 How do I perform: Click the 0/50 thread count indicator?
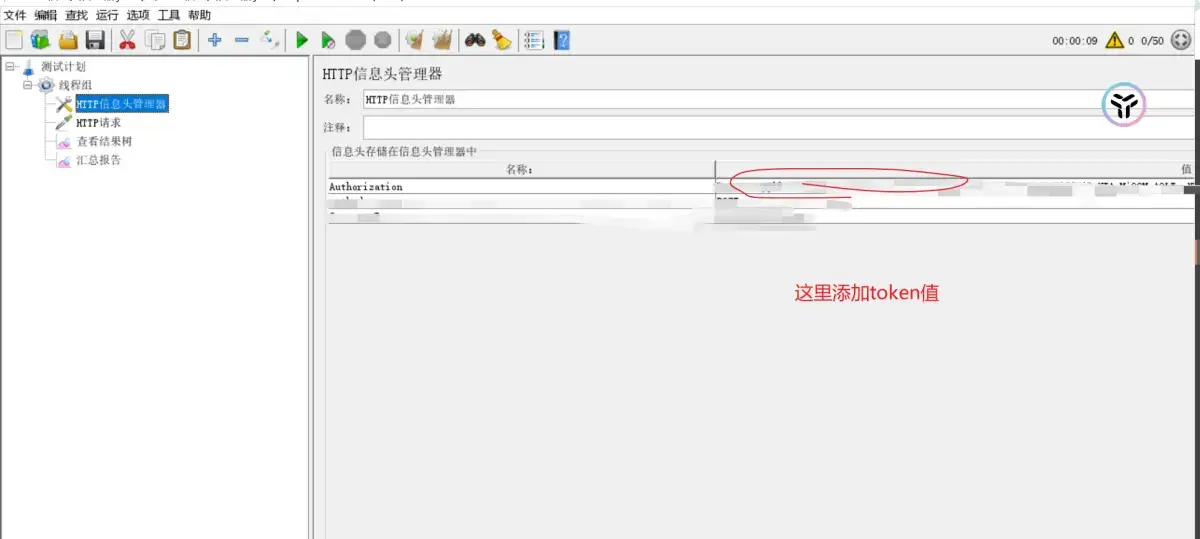1152,41
